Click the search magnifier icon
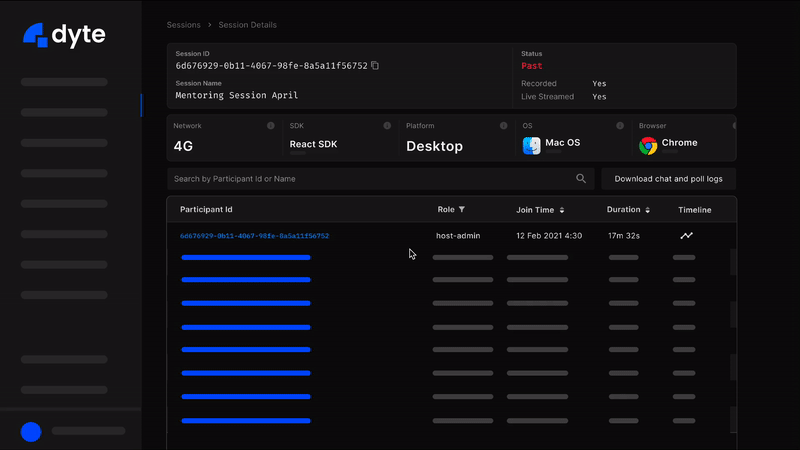Viewport: 800px width, 450px height. [x=581, y=179]
